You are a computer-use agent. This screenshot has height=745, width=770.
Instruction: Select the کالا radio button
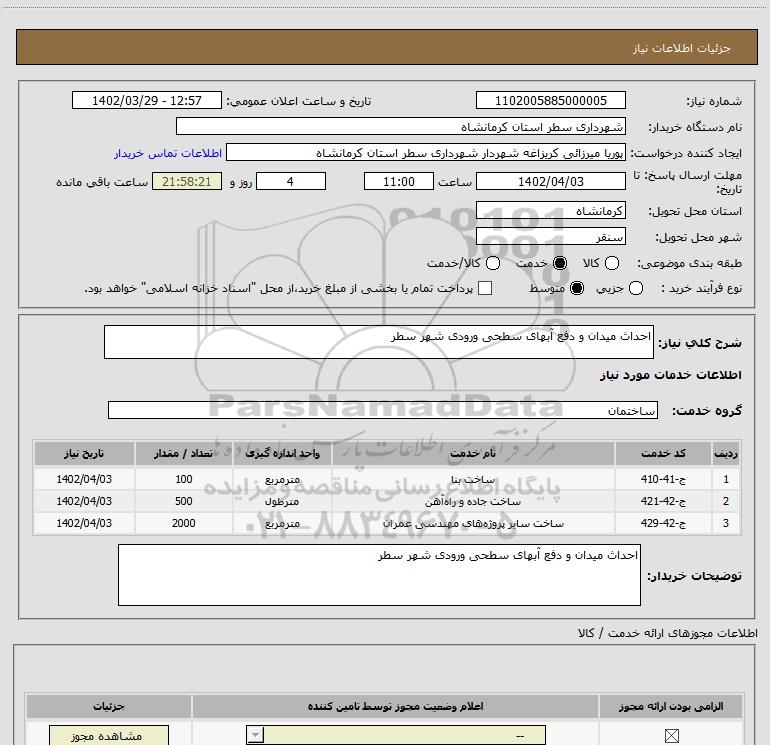pos(612,263)
